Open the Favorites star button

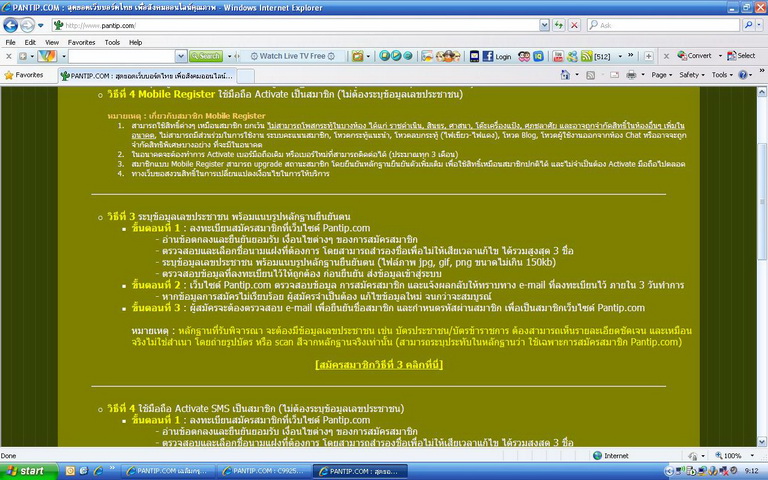(24, 75)
